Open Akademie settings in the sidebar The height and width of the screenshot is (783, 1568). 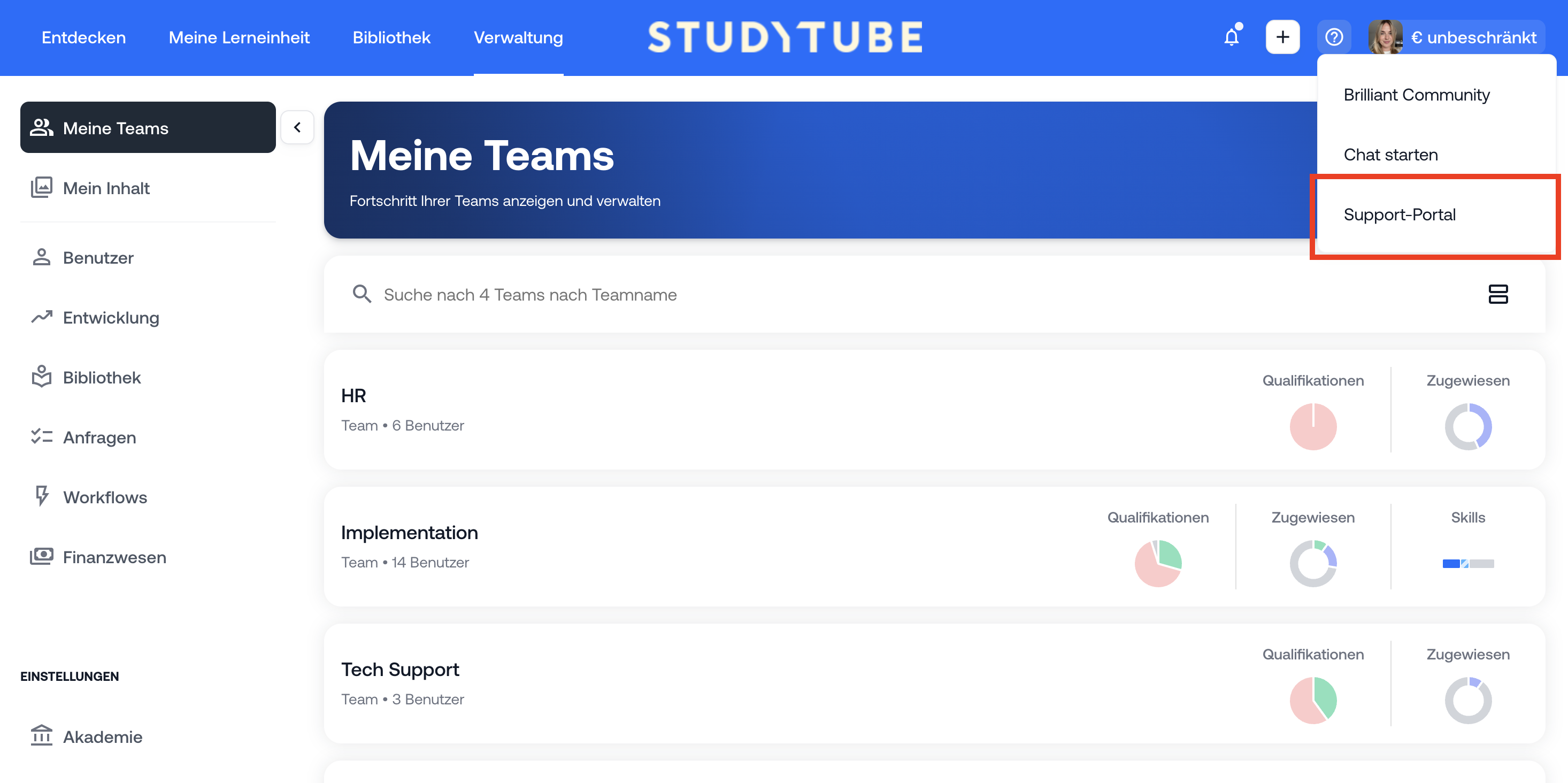point(148,736)
